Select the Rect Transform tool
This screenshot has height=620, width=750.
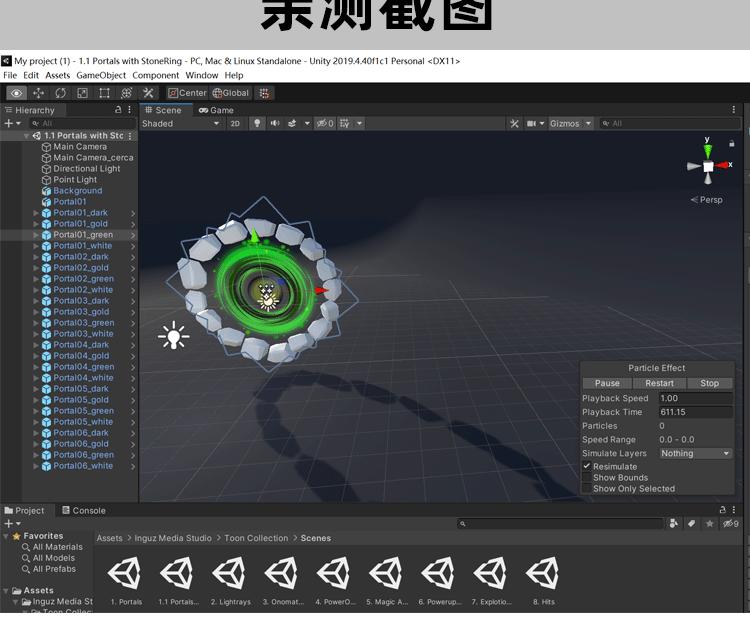pos(104,93)
